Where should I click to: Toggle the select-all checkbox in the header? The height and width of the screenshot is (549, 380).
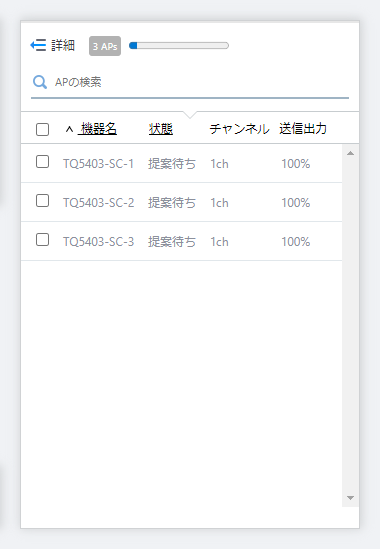(42, 130)
